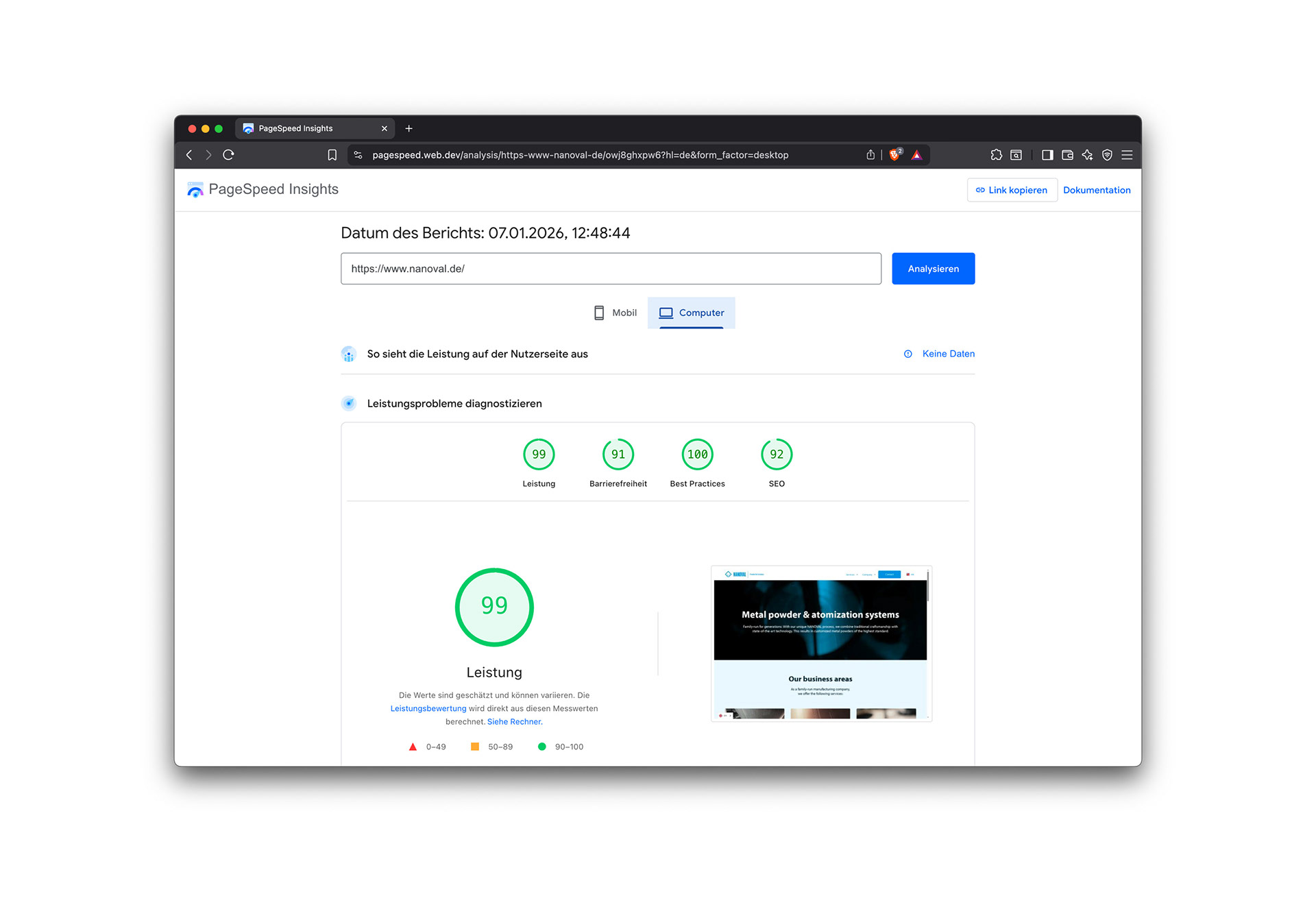Open the Brave Wallet icon
Viewport: 1316px width, 905px height.
1067,155
